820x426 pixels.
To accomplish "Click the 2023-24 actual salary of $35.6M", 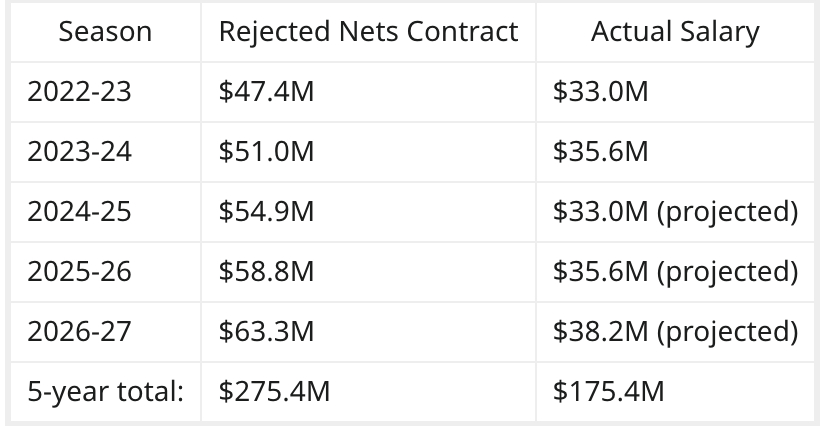I will click(601, 152).
